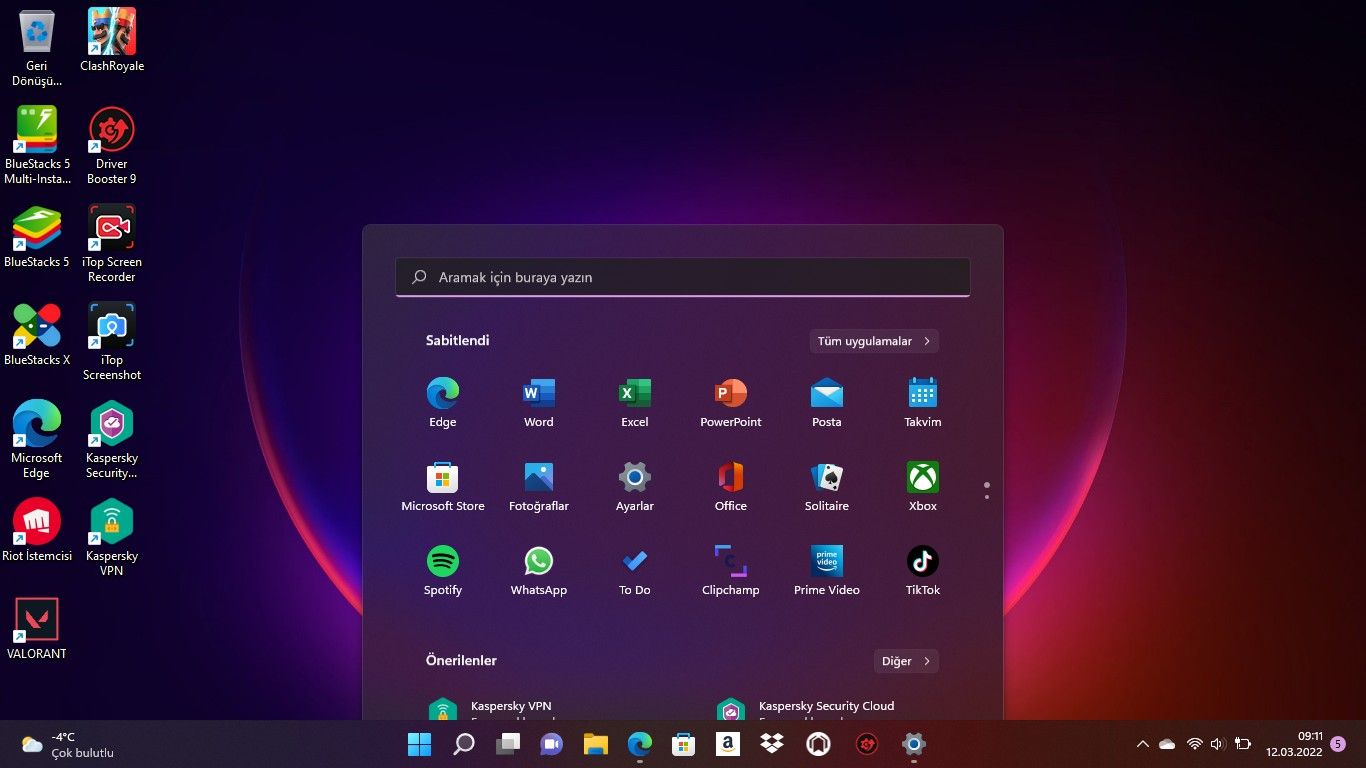This screenshot has height=768, width=1366.
Task: Open the Wi-Fi network tray icon
Action: point(1194,744)
